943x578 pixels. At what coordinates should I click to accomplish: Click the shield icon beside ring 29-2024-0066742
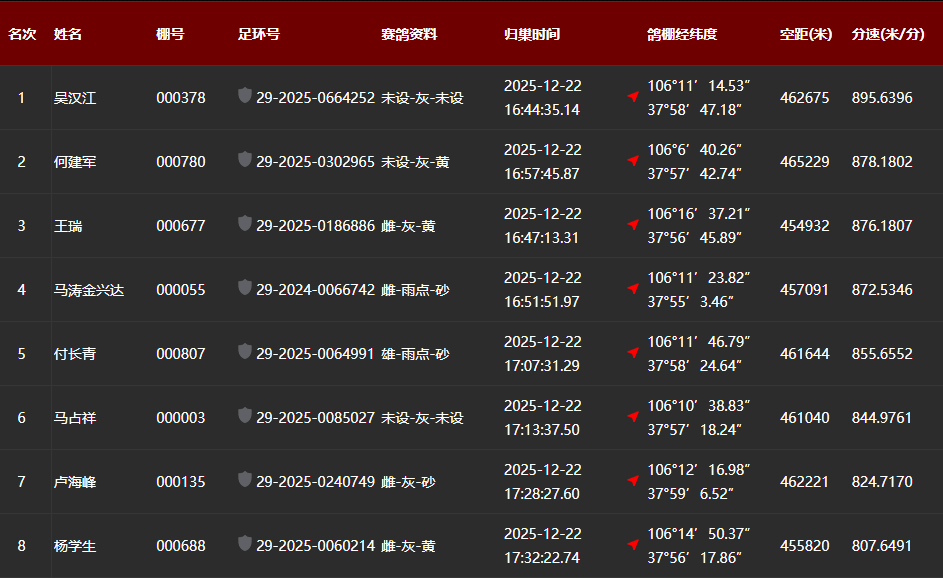coord(245,288)
